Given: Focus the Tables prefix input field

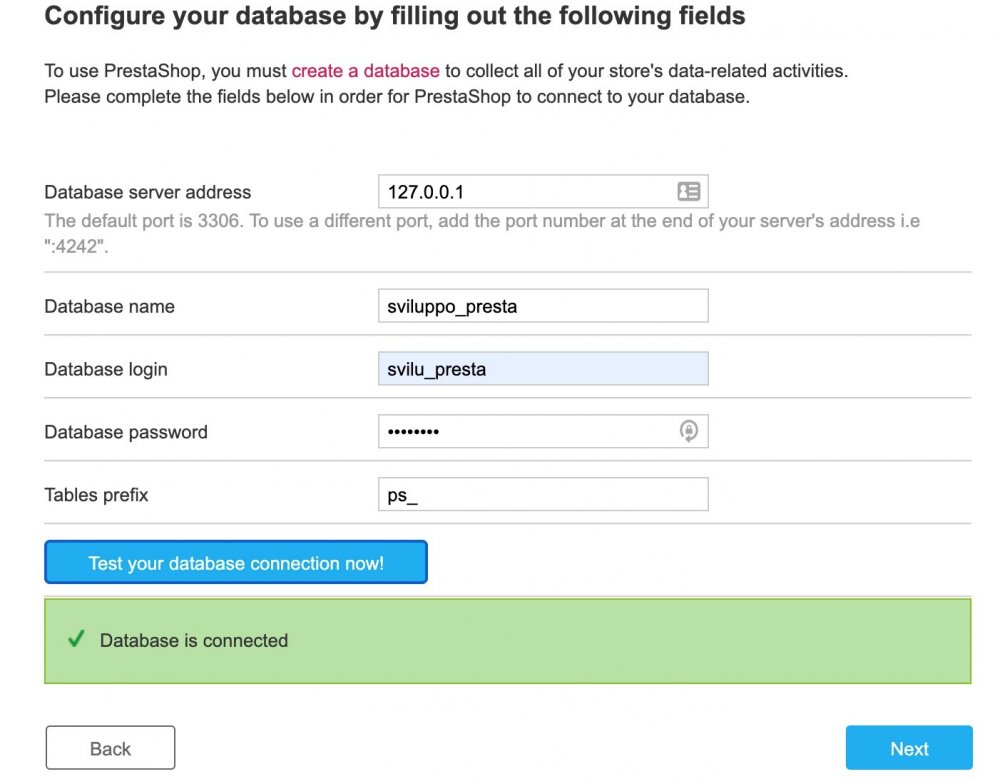Looking at the screenshot, I should [x=542, y=494].
